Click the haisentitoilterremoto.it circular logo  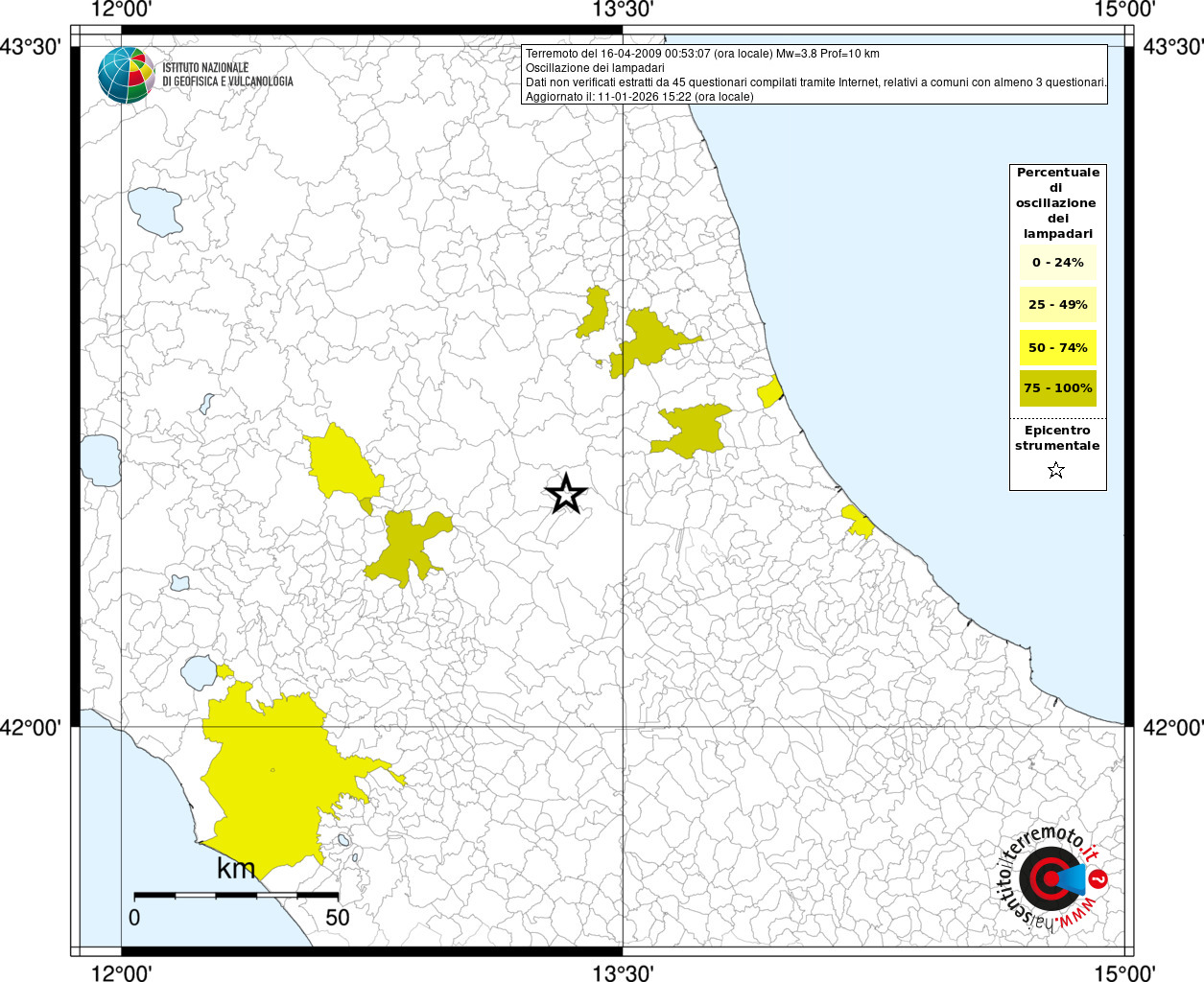click(1052, 878)
